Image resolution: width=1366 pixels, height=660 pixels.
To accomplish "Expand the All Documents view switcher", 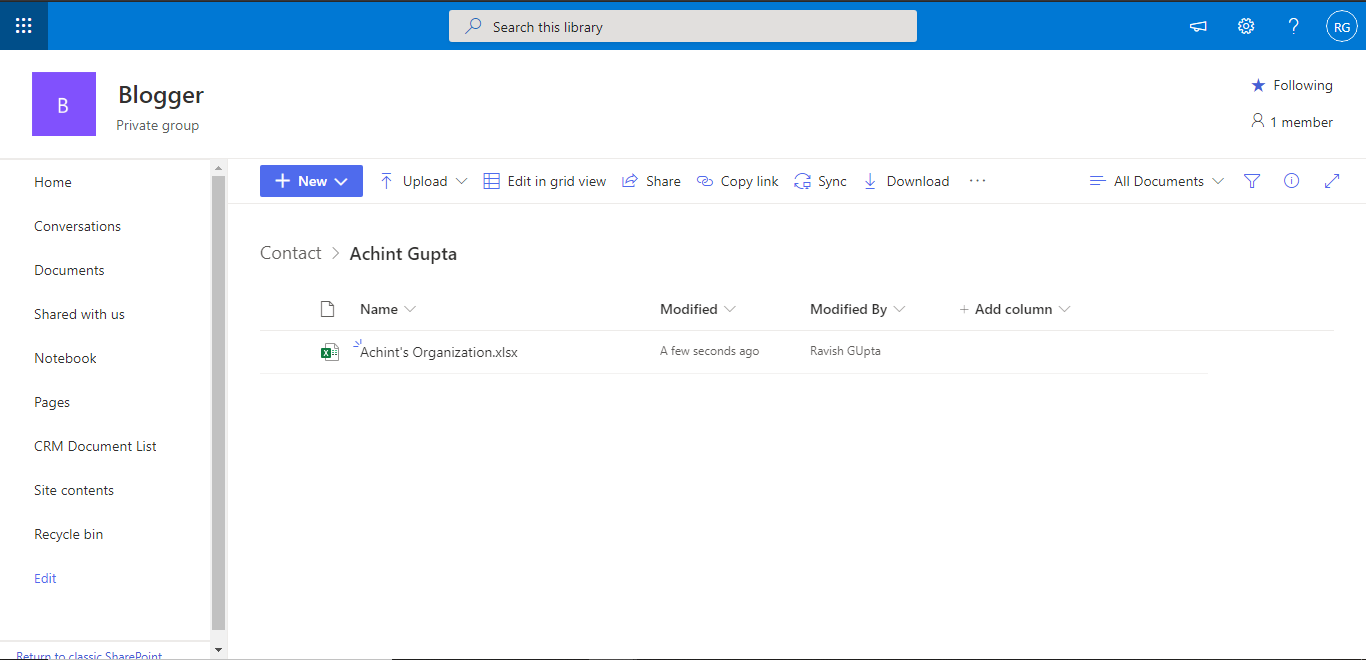I will point(1157,181).
